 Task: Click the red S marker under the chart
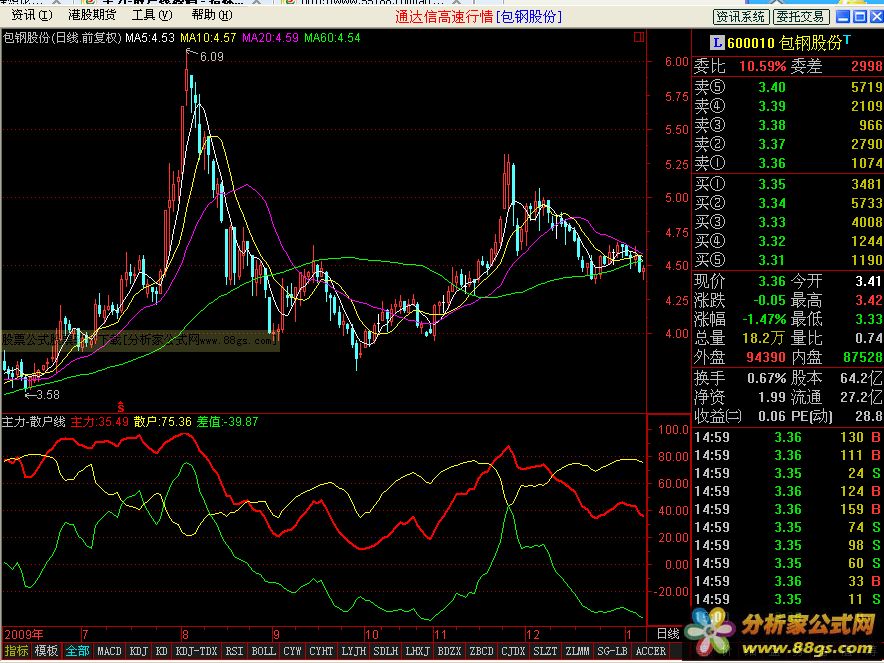[120, 405]
